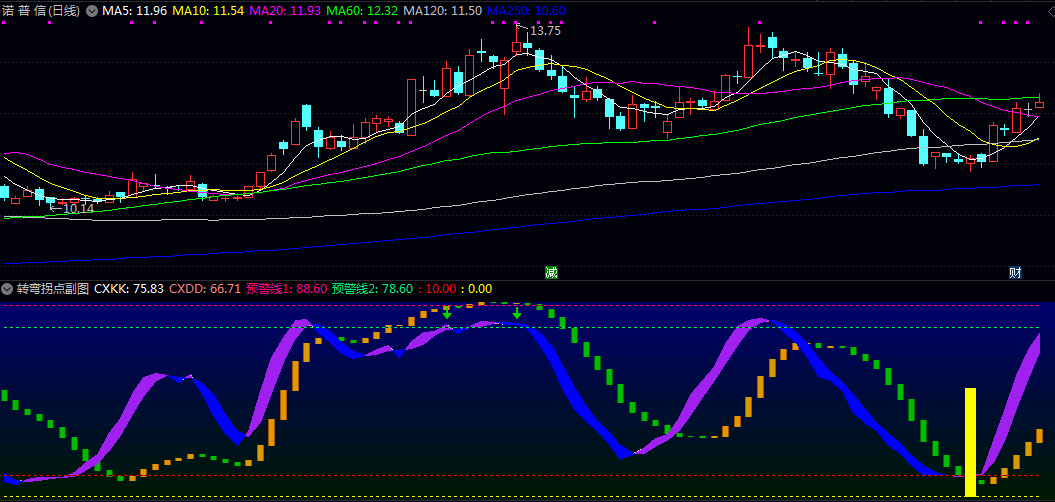Click the blue 财 event marker
The image size is (1055, 502).
click(1016, 273)
